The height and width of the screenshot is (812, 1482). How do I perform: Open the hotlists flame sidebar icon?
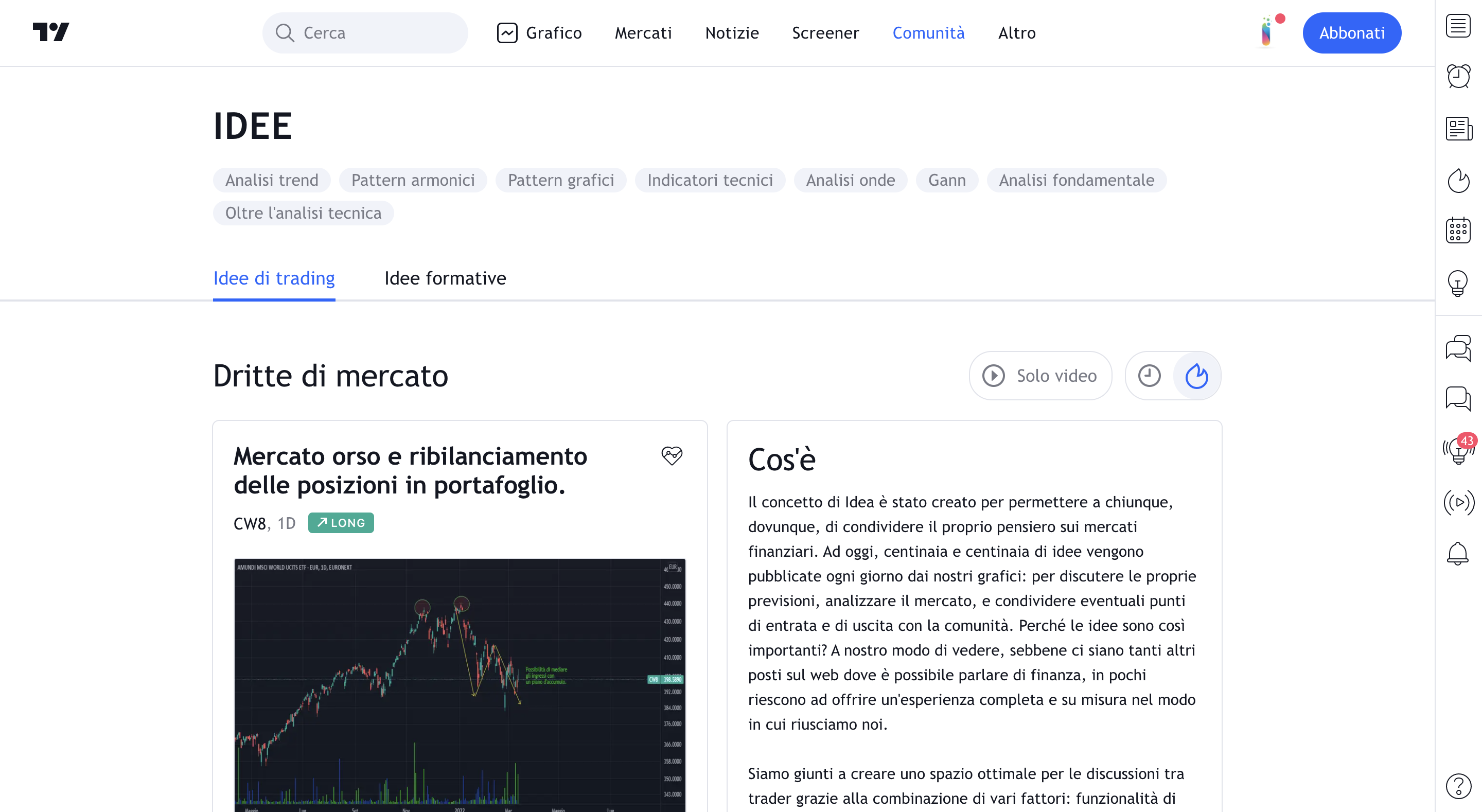click(x=1458, y=180)
